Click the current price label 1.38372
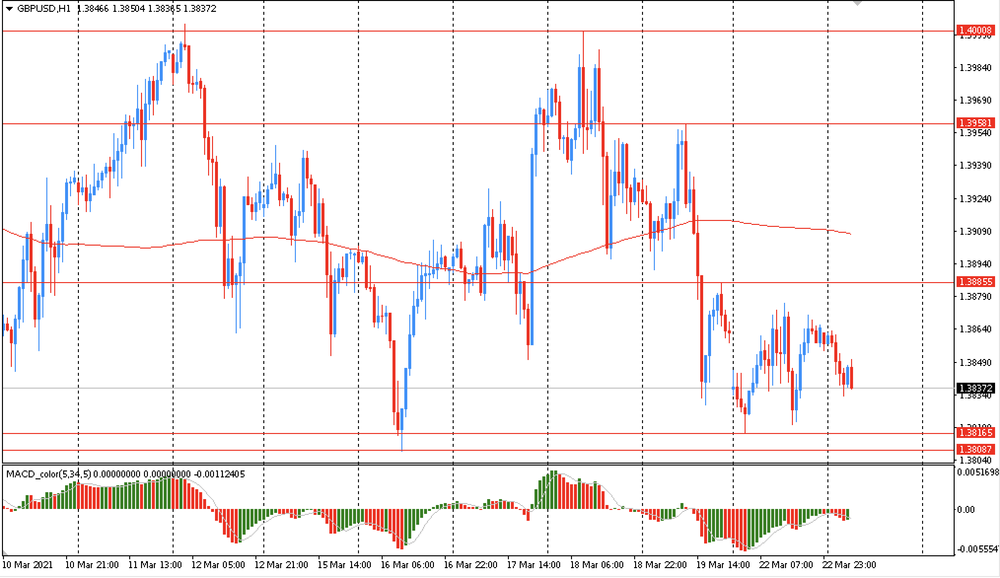The width and height of the screenshot is (1000, 578). click(976, 388)
